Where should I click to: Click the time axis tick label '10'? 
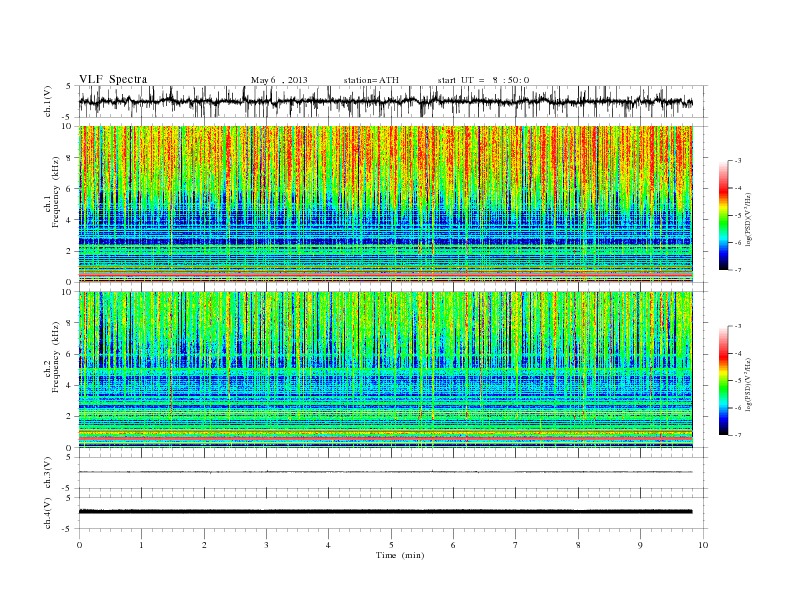pyautogui.click(x=703, y=545)
